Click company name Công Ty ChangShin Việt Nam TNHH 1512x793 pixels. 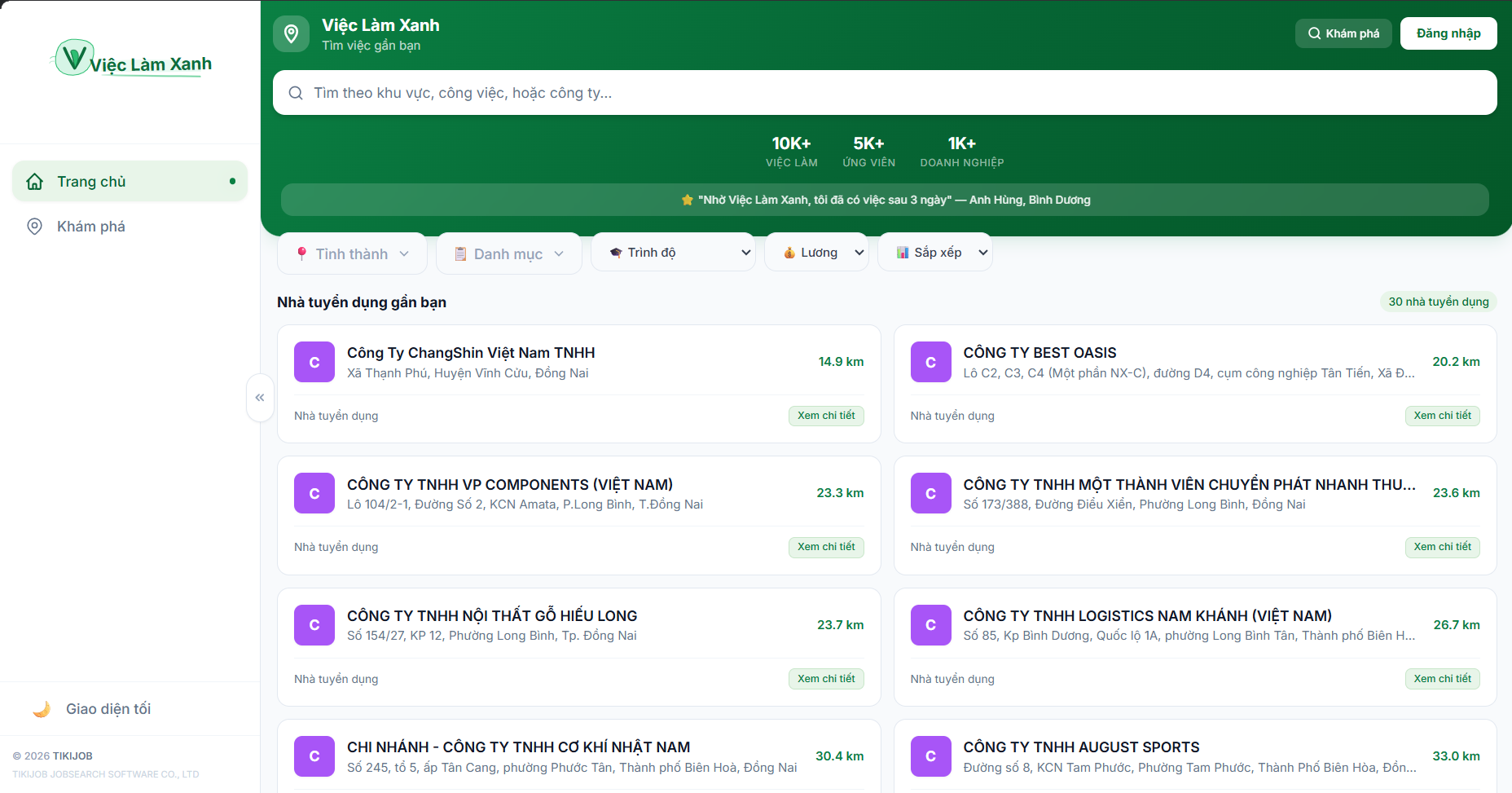[x=471, y=353]
